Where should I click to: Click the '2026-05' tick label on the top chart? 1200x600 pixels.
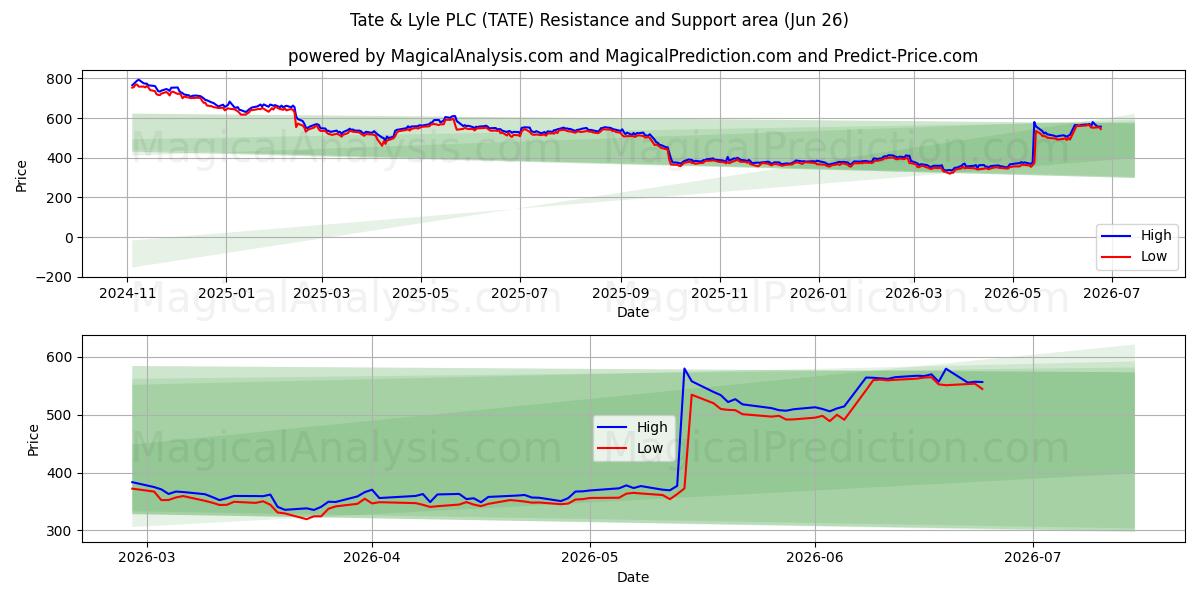click(1012, 293)
